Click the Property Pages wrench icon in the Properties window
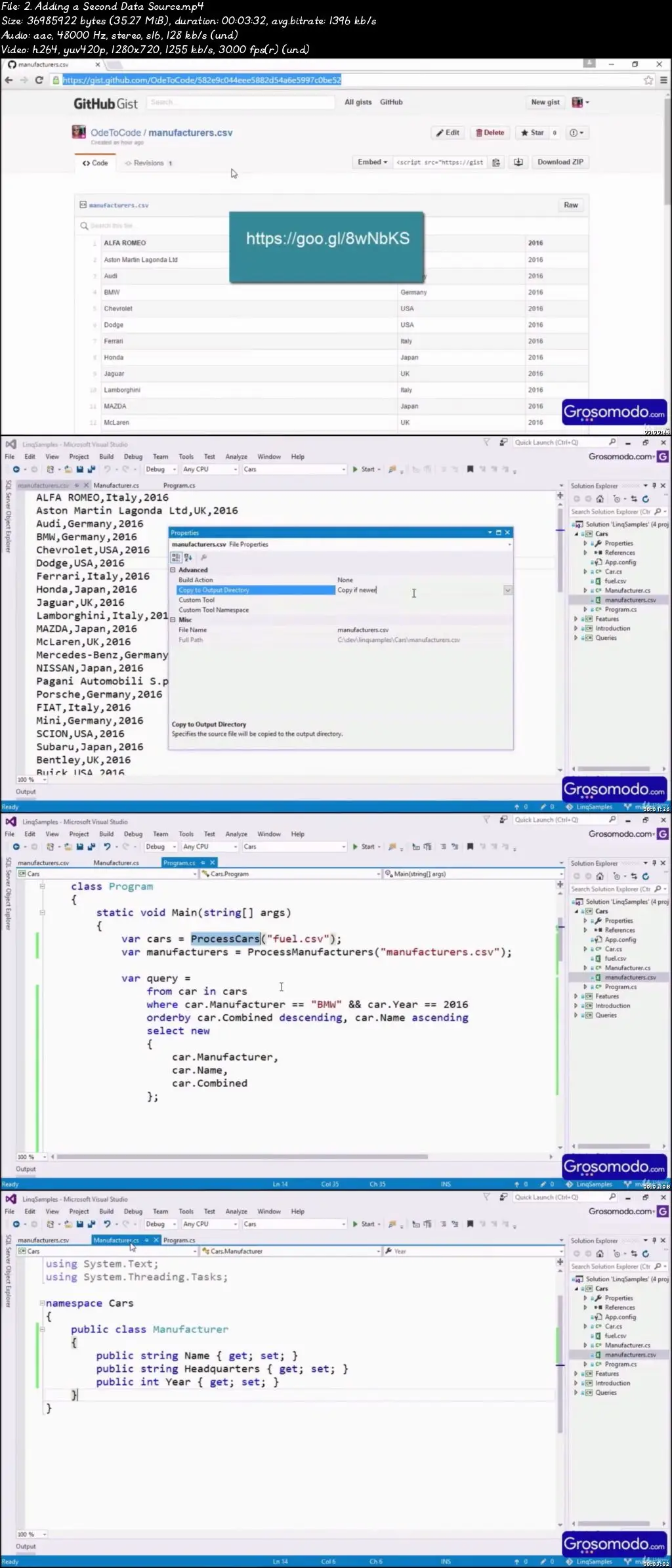 (x=203, y=557)
